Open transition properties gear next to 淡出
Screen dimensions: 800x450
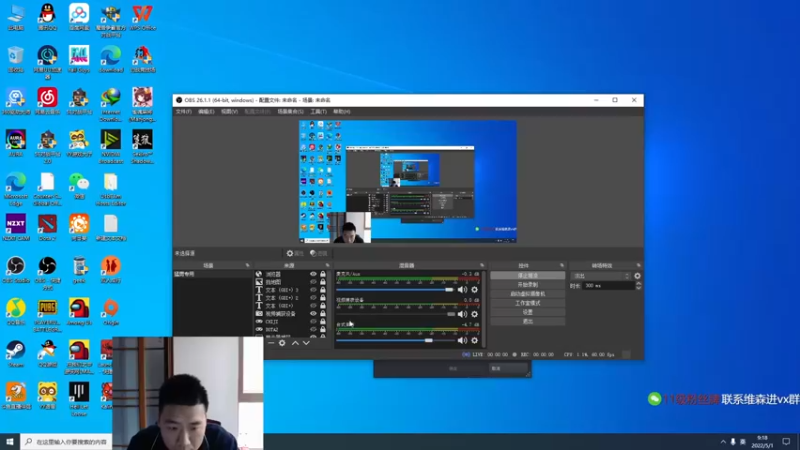(x=637, y=276)
